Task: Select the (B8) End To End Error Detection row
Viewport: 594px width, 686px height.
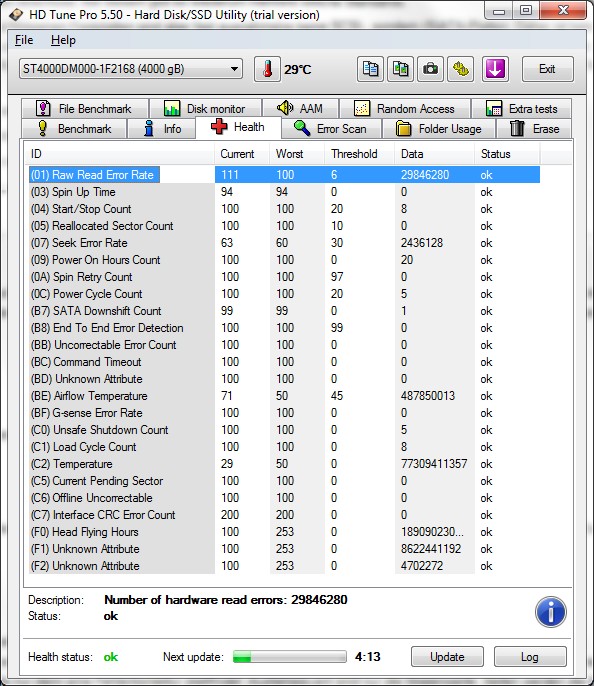Action: 284,328
